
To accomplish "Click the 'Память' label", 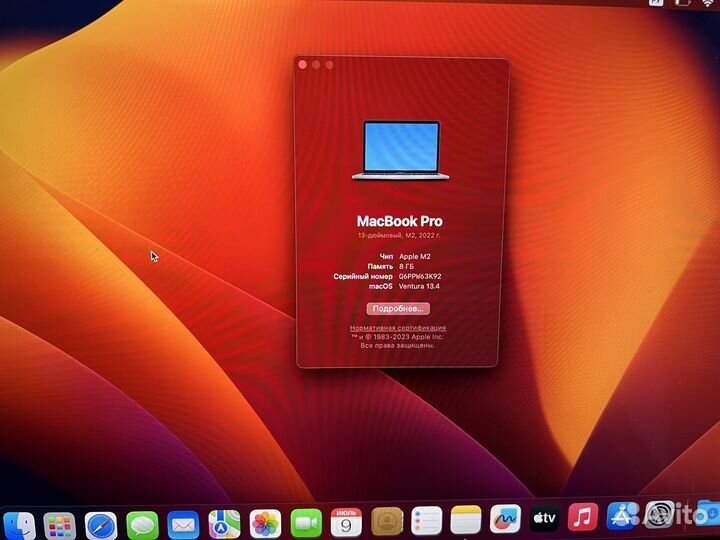I will [380, 266].
